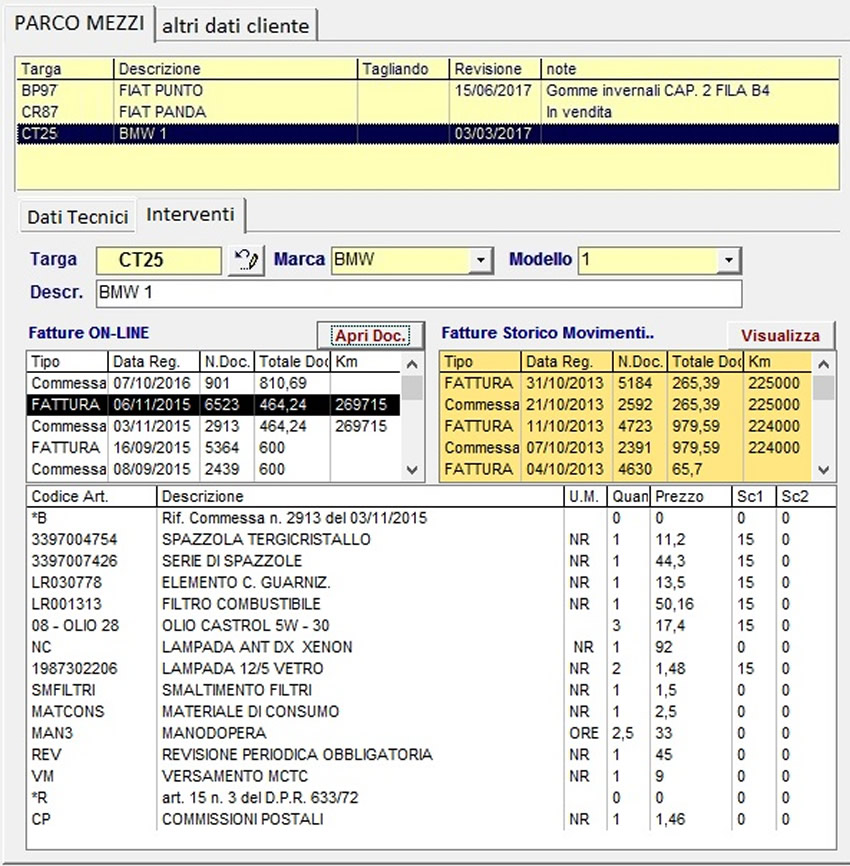The height and width of the screenshot is (866, 850).
Task: Click the Tagliando column header
Action: click(x=403, y=69)
